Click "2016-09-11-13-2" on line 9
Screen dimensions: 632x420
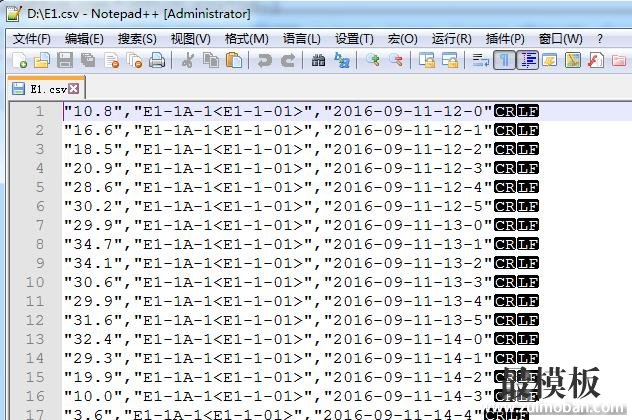[408, 263]
